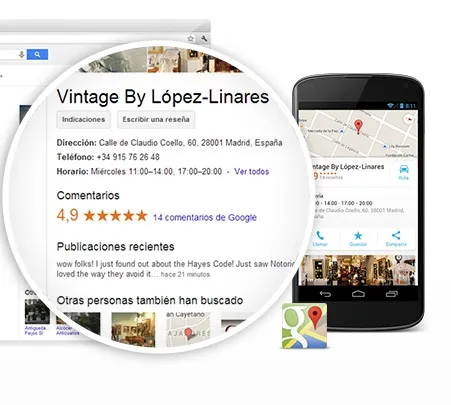The width and height of the screenshot is (451, 405).
Task: Click the bookmark star icon in browser
Action: point(191,39)
